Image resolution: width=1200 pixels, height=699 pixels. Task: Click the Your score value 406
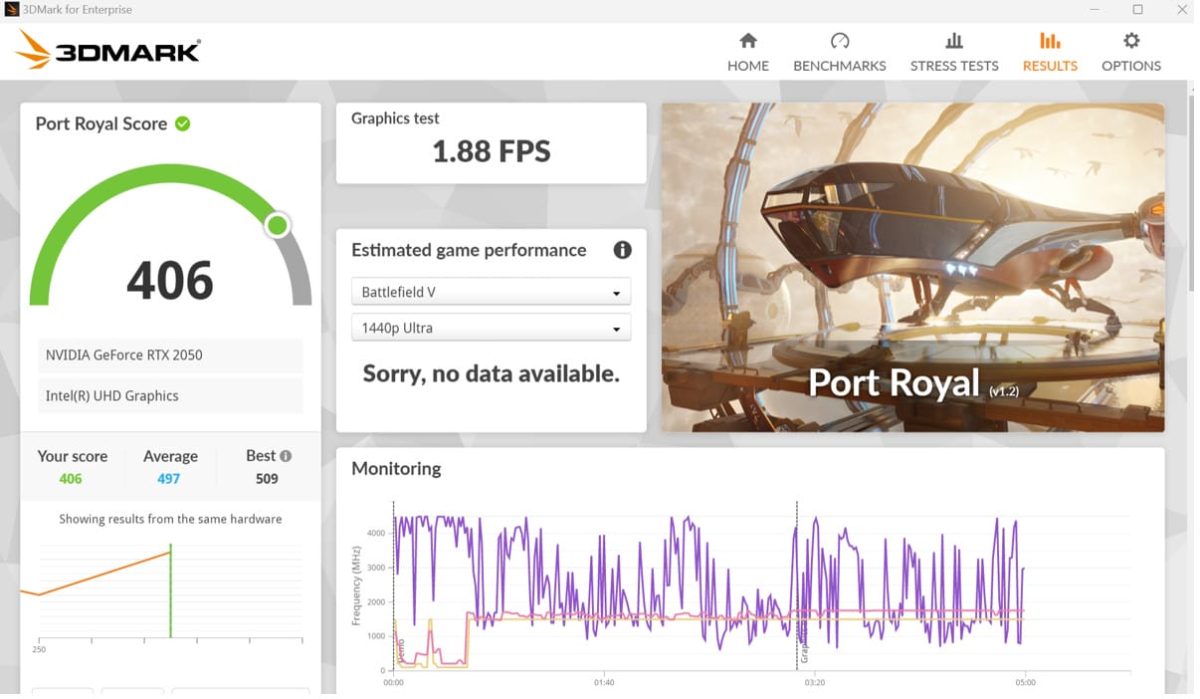point(70,479)
